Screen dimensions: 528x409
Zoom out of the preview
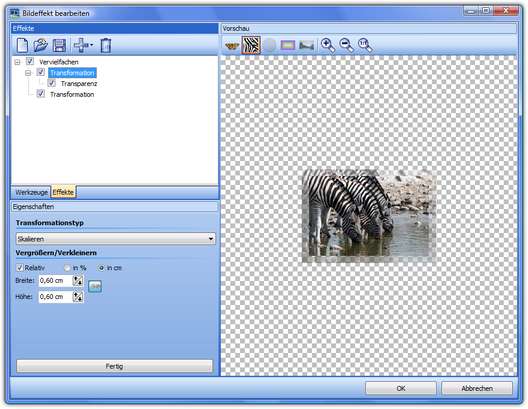[x=346, y=45]
